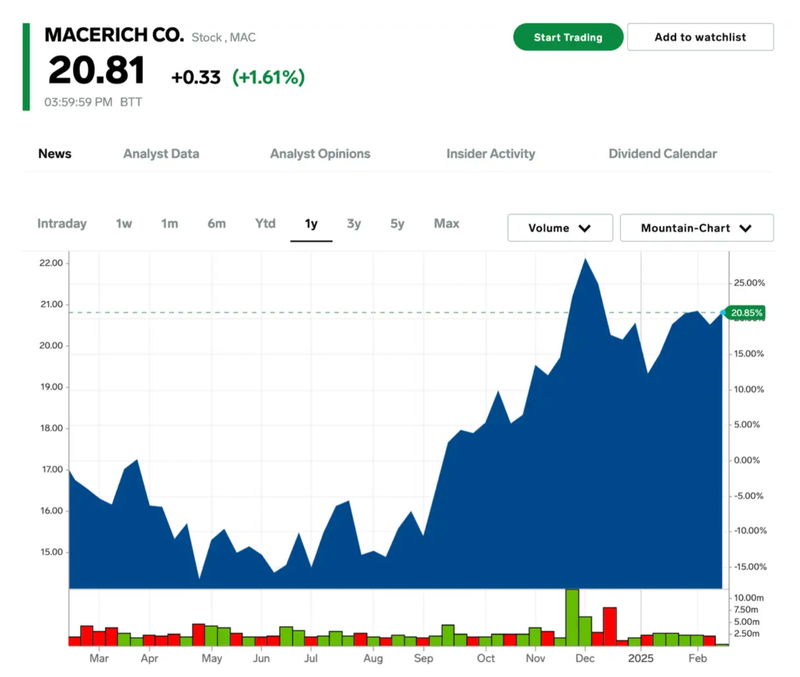Select the 1w chart range

coord(124,224)
